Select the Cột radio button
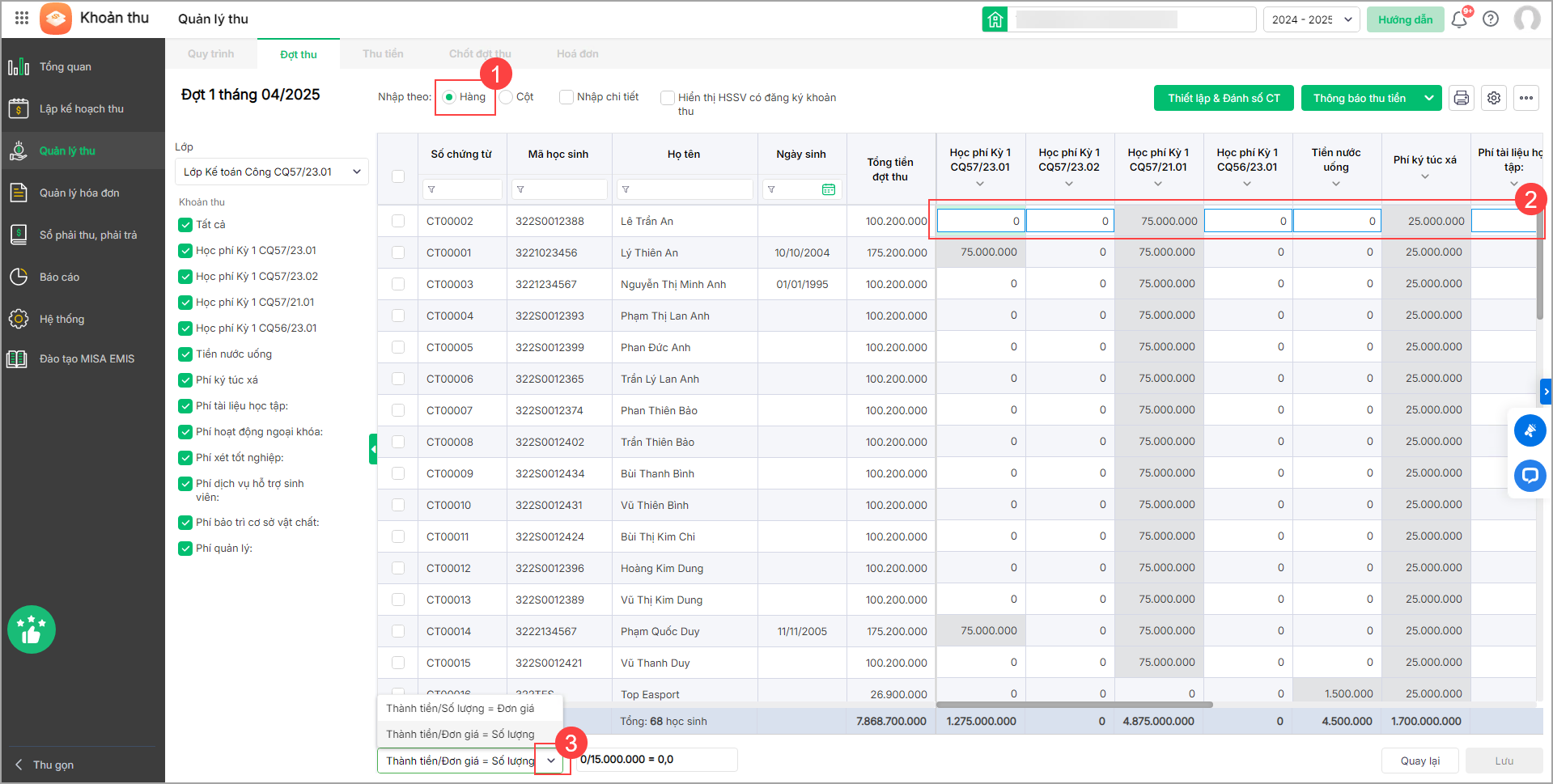Viewport: 1553px width, 784px height. coord(507,97)
